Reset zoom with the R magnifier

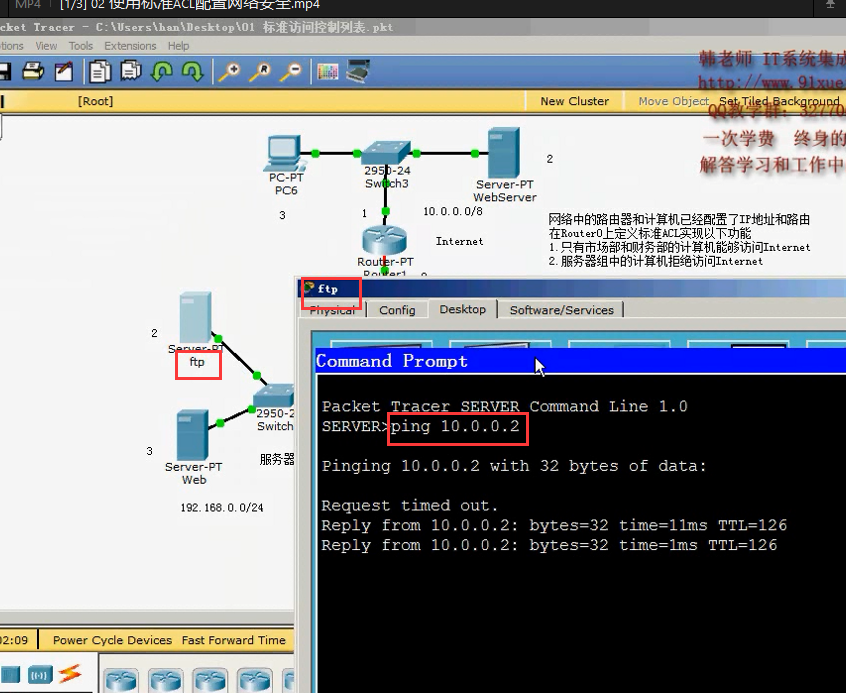click(x=260, y=72)
